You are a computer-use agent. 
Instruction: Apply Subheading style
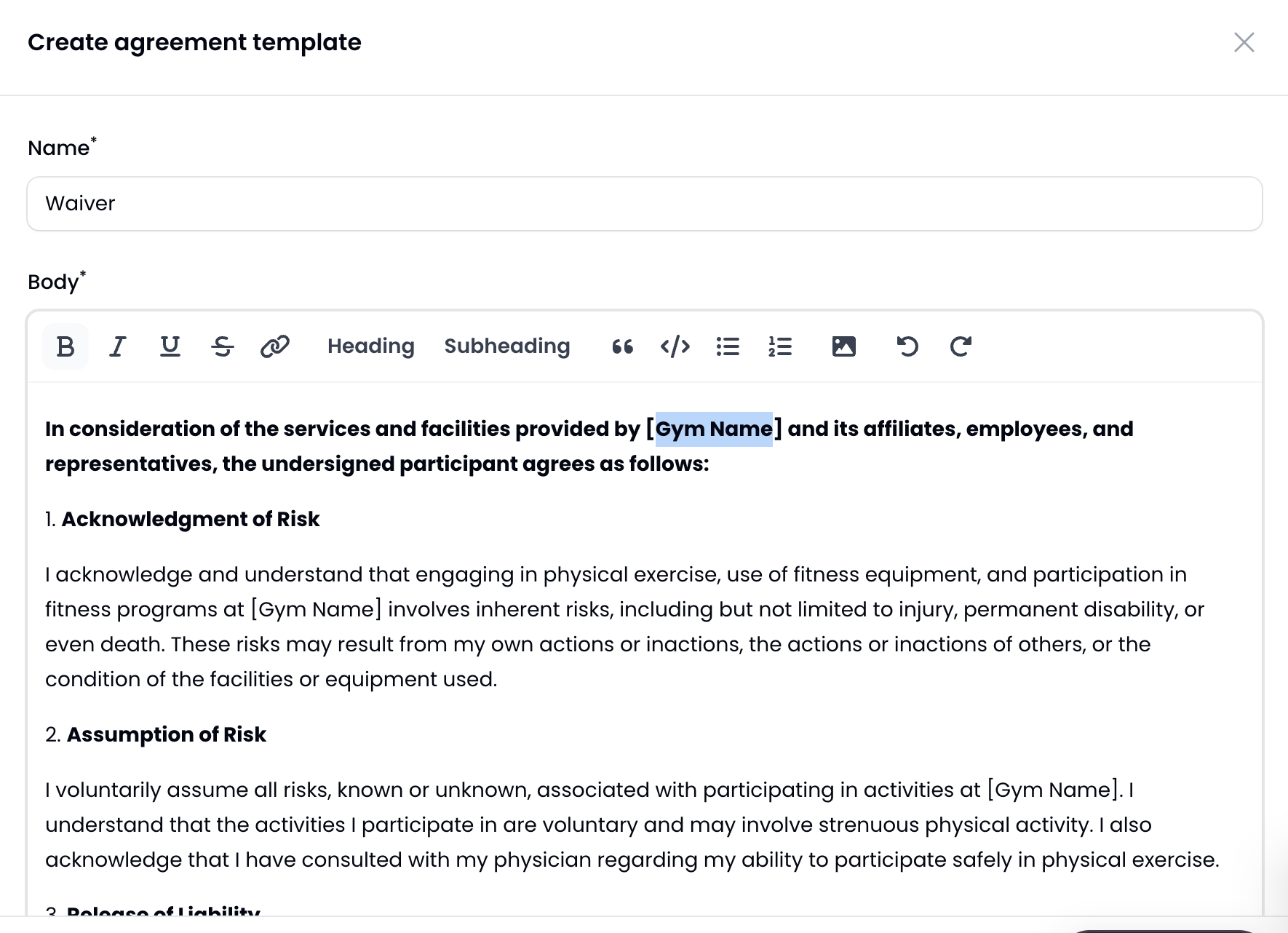click(507, 346)
